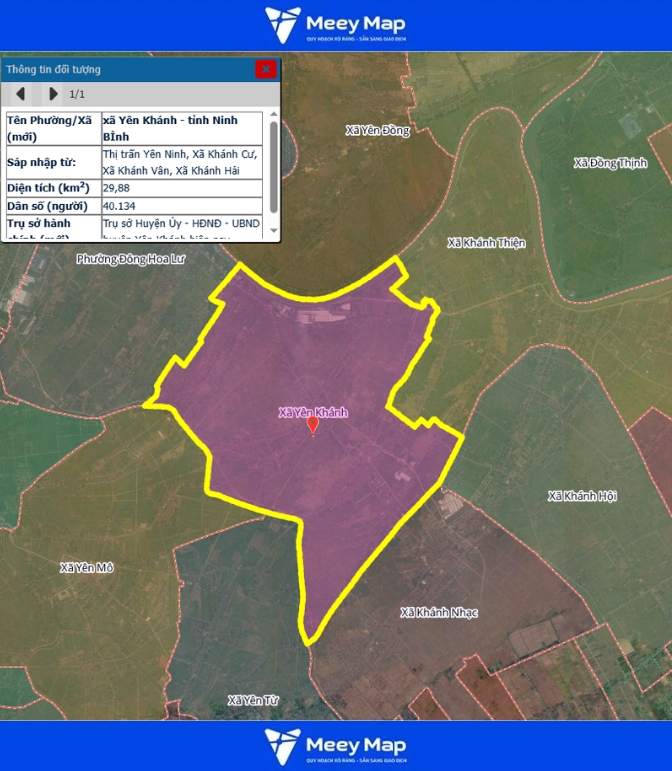Click the Xã Yên Từ label
Viewport: 672px width, 771px height.
coord(251,700)
